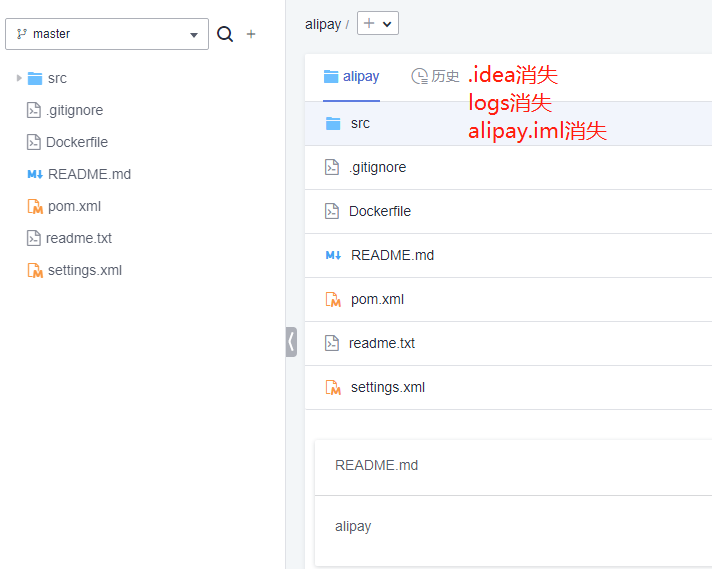Click alipay text in README preview
This screenshot has height=569, width=712.
[x=353, y=526]
